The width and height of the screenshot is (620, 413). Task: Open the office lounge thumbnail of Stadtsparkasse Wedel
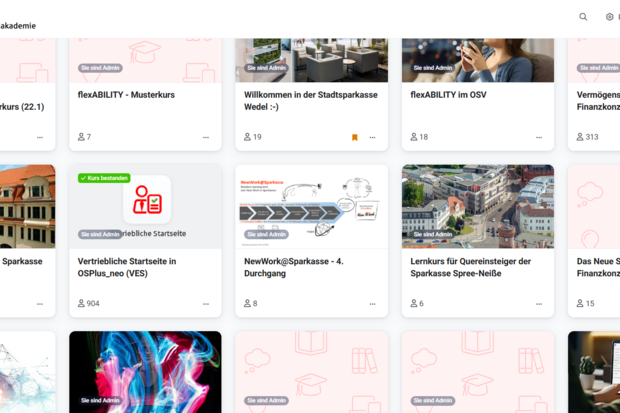[312, 60]
